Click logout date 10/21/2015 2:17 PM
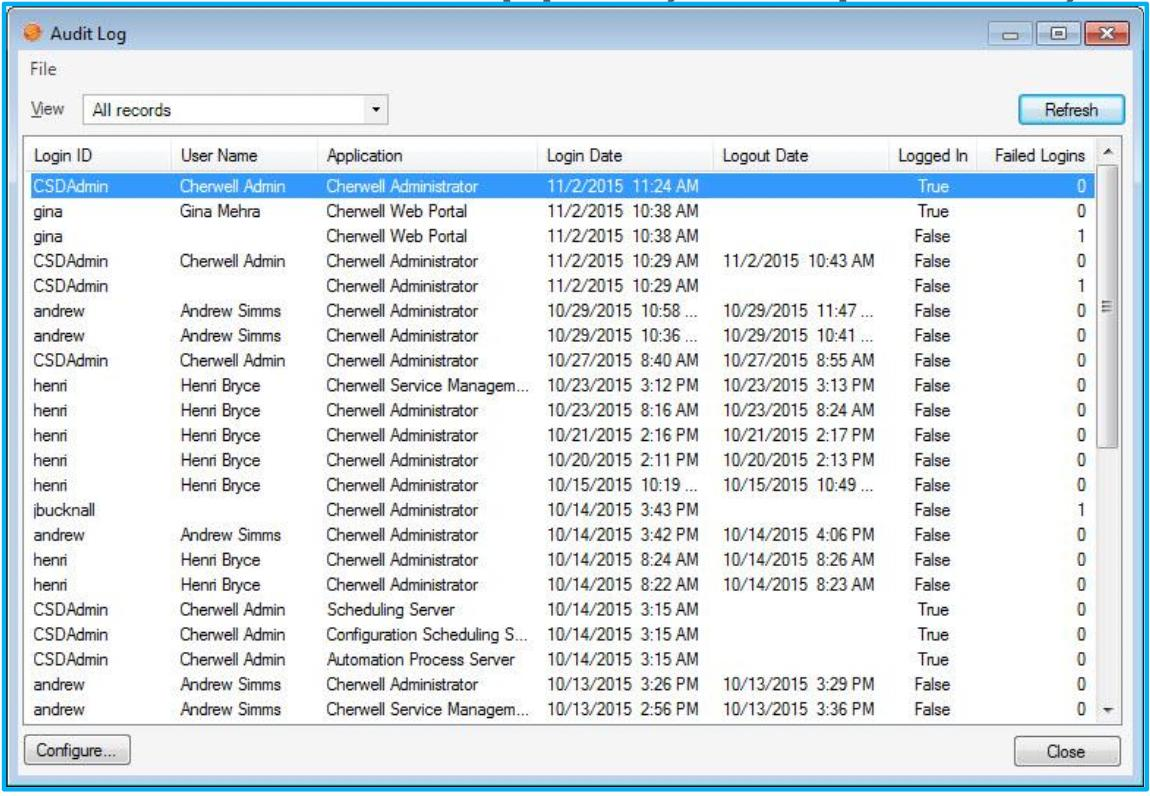This screenshot has height=796, width=1150. 799,436
